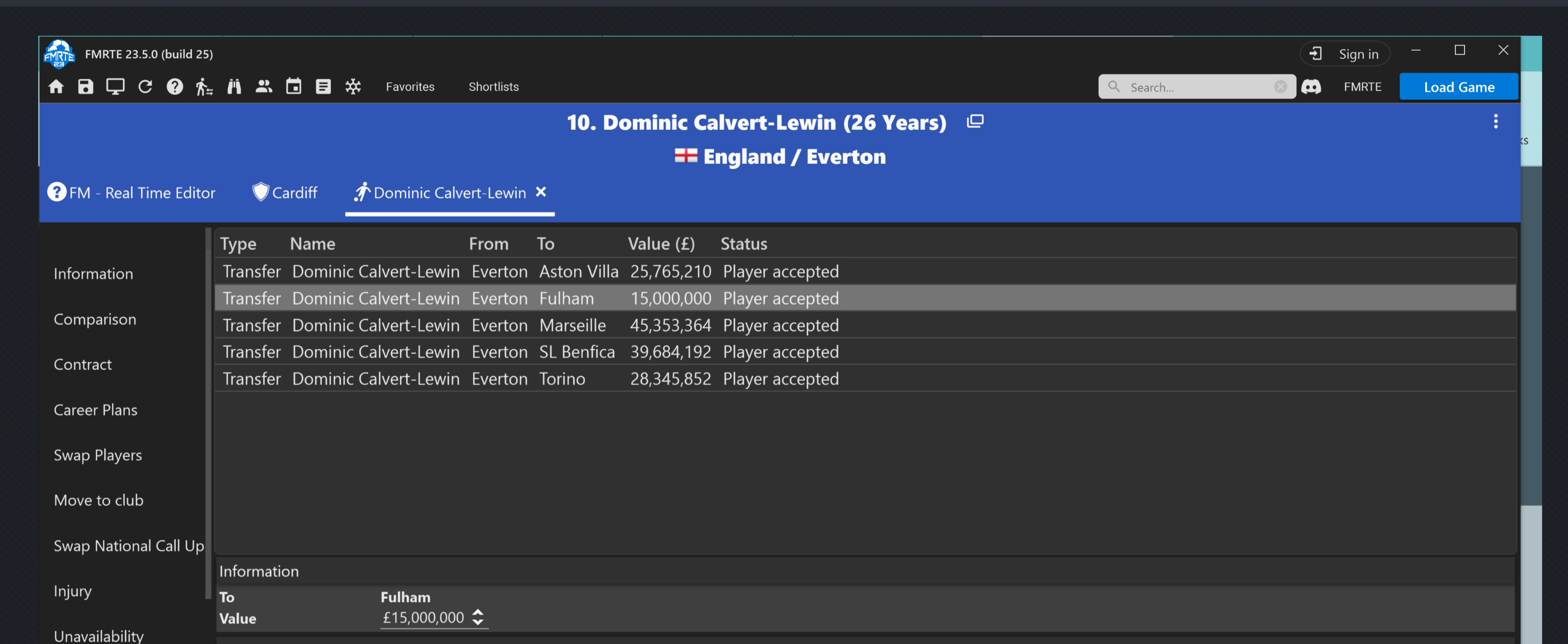Close the Dominic Calvert-Lewin tab

tap(541, 192)
